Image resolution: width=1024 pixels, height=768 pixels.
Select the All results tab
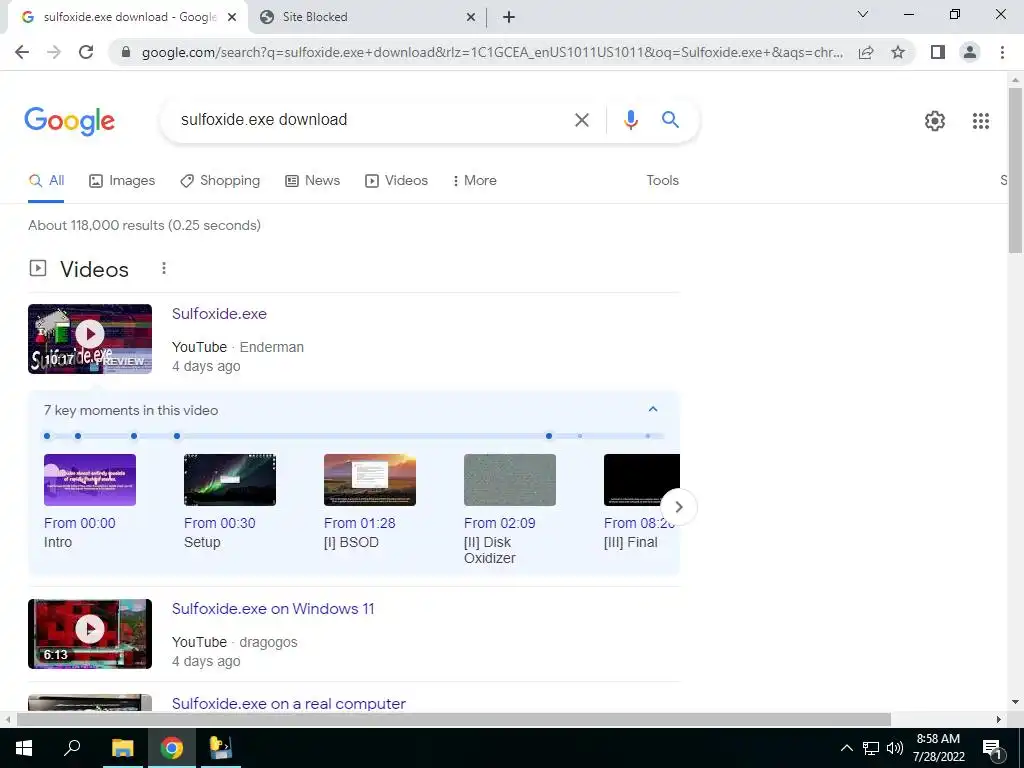pos(46,181)
